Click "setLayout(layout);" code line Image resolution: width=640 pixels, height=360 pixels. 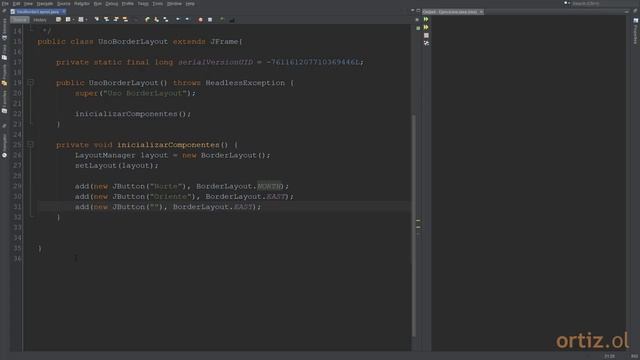tap(117, 165)
